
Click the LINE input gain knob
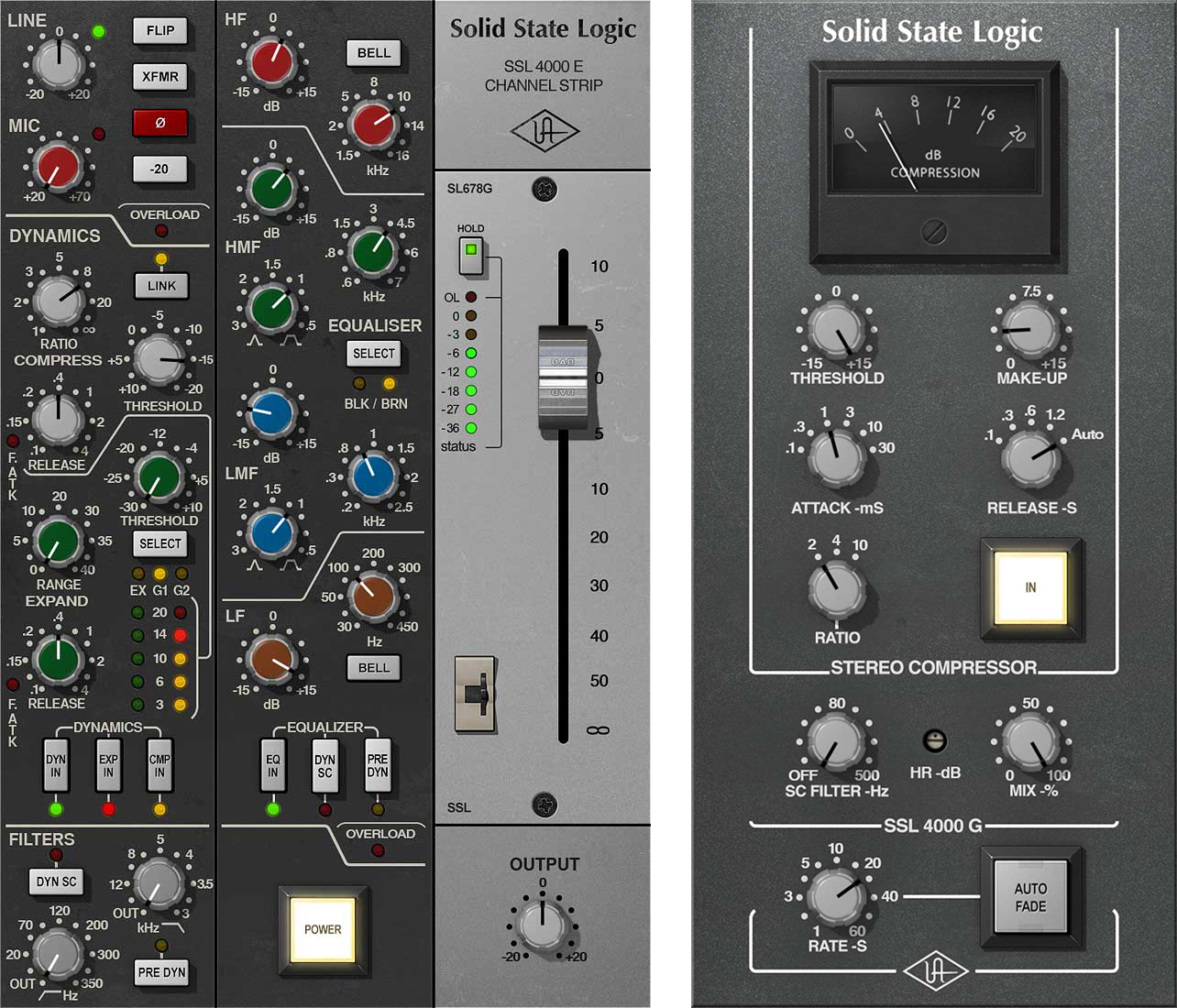click(59, 63)
